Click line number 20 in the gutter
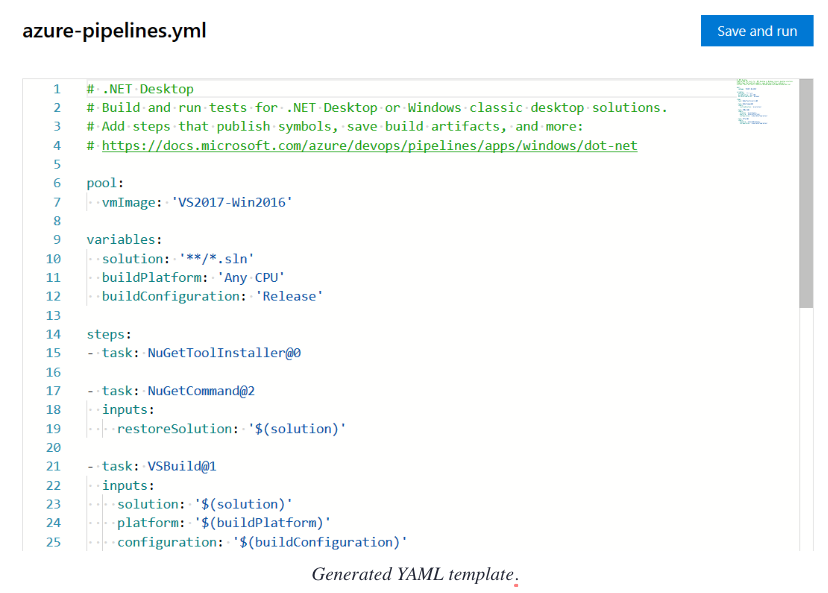The width and height of the screenshot is (828, 593). (53, 448)
